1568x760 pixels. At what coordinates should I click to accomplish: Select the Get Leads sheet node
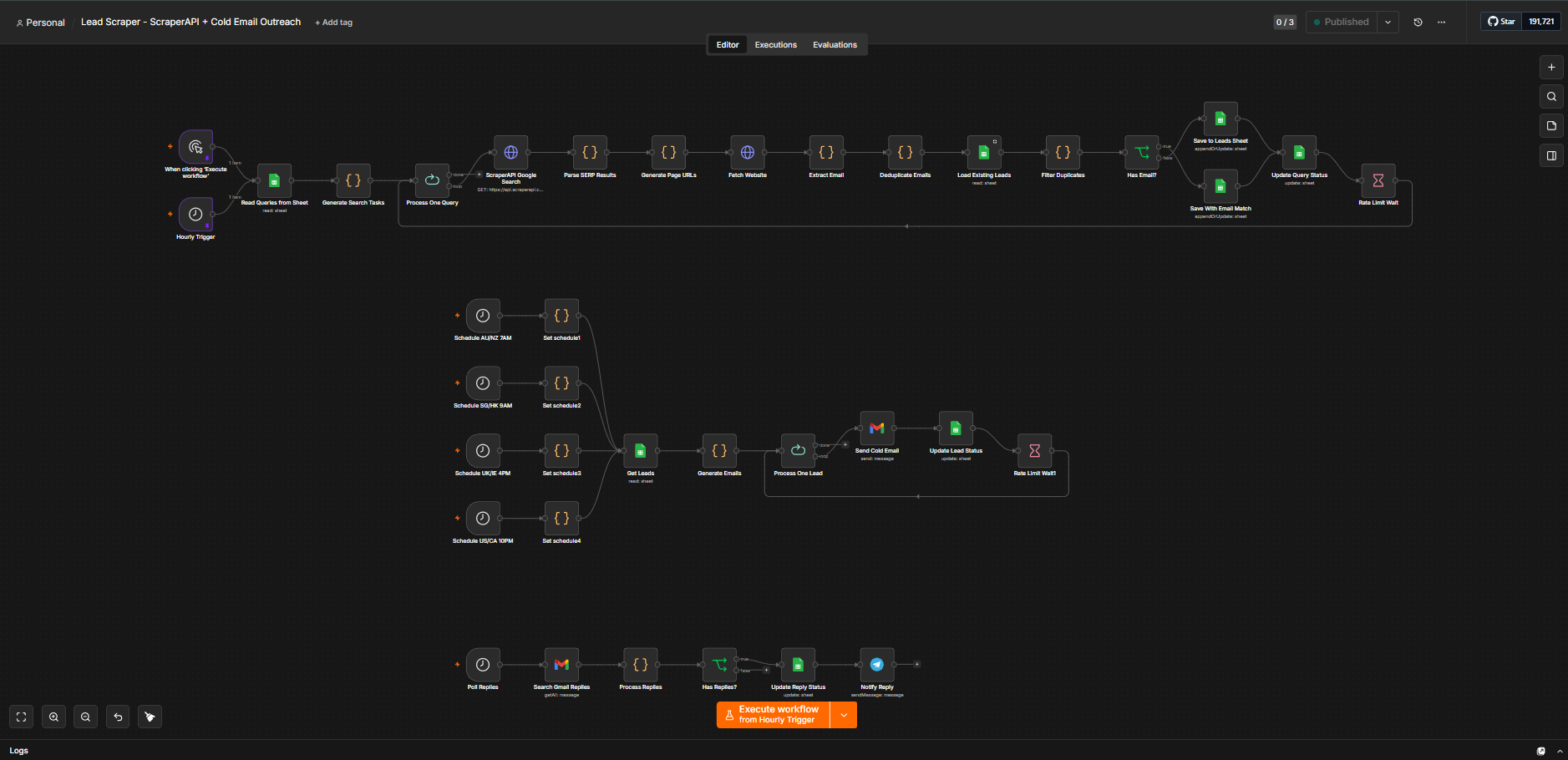[640, 451]
